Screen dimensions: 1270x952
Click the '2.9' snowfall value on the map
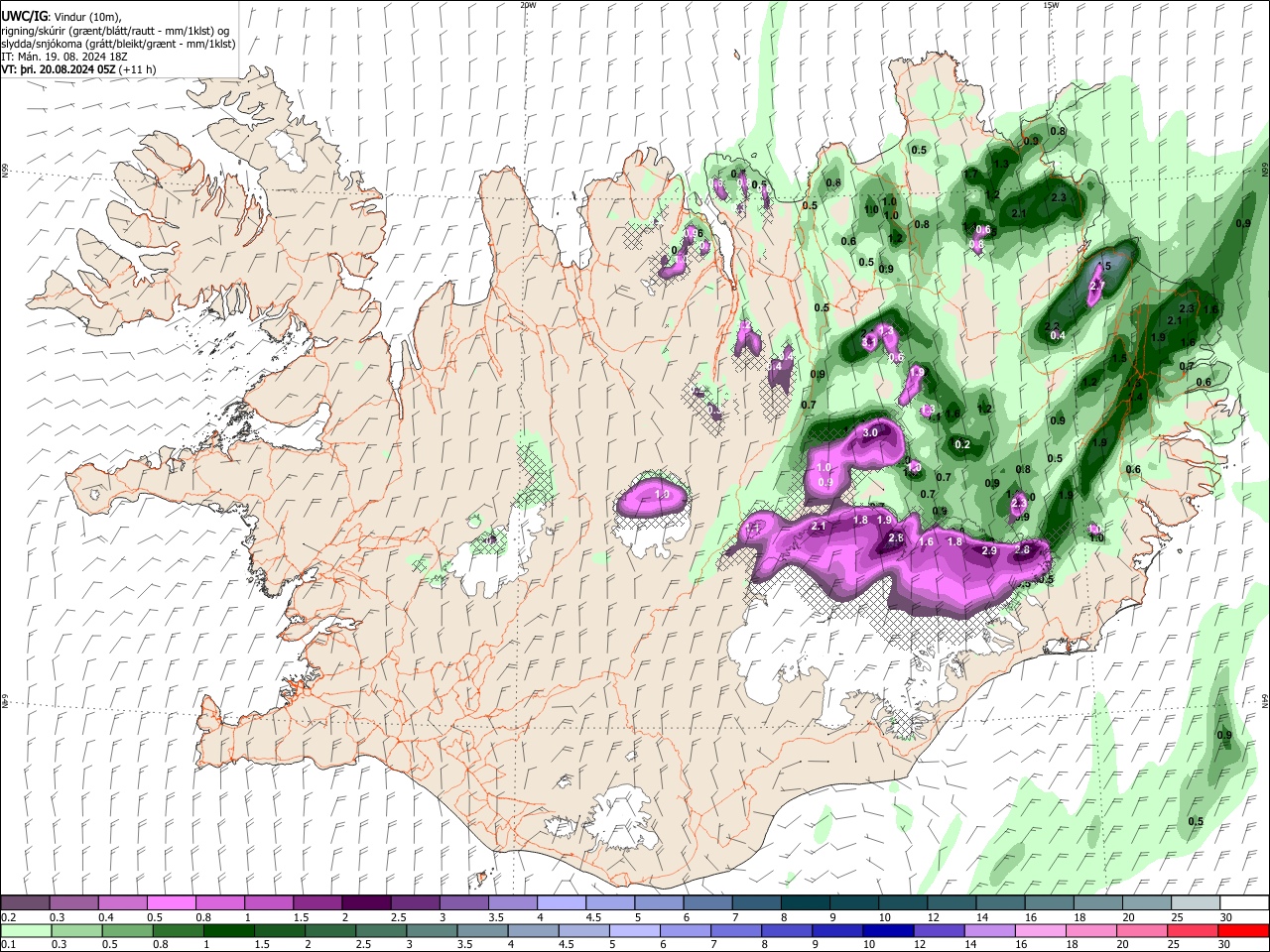(x=988, y=550)
